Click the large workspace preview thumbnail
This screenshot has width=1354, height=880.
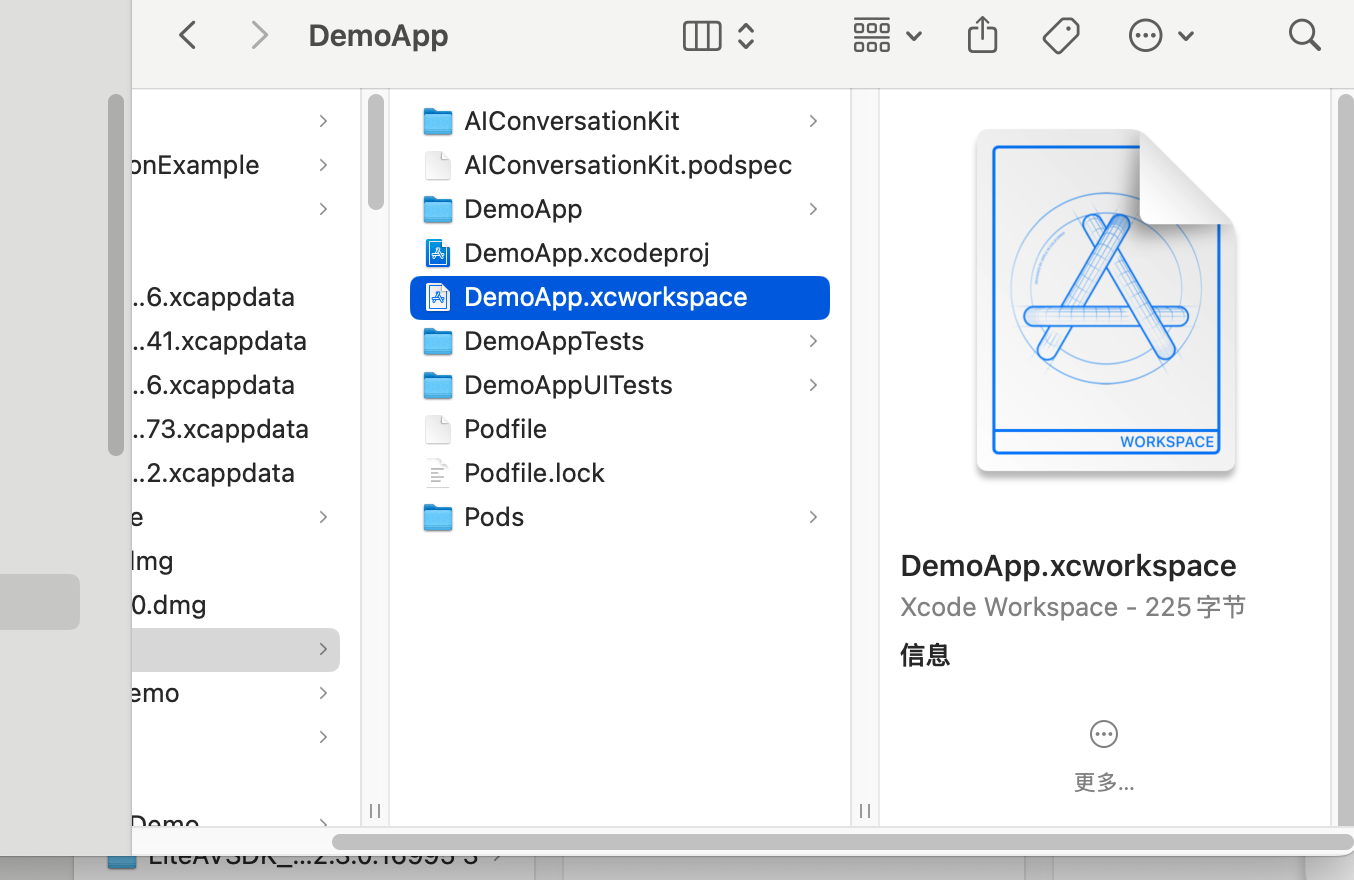(1105, 300)
